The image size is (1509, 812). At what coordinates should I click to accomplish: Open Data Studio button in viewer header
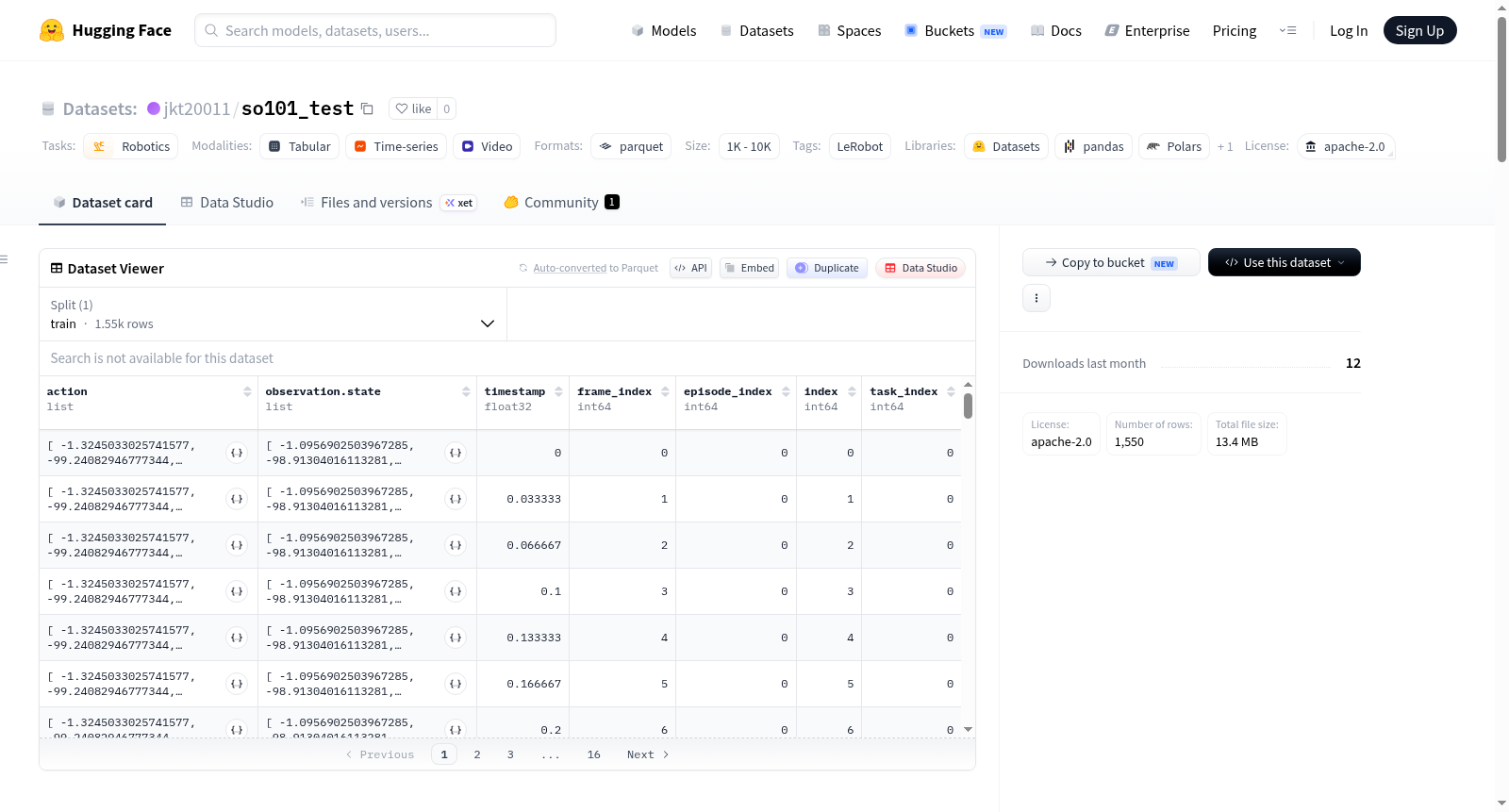pyautogui.click(x=920, y=268)
